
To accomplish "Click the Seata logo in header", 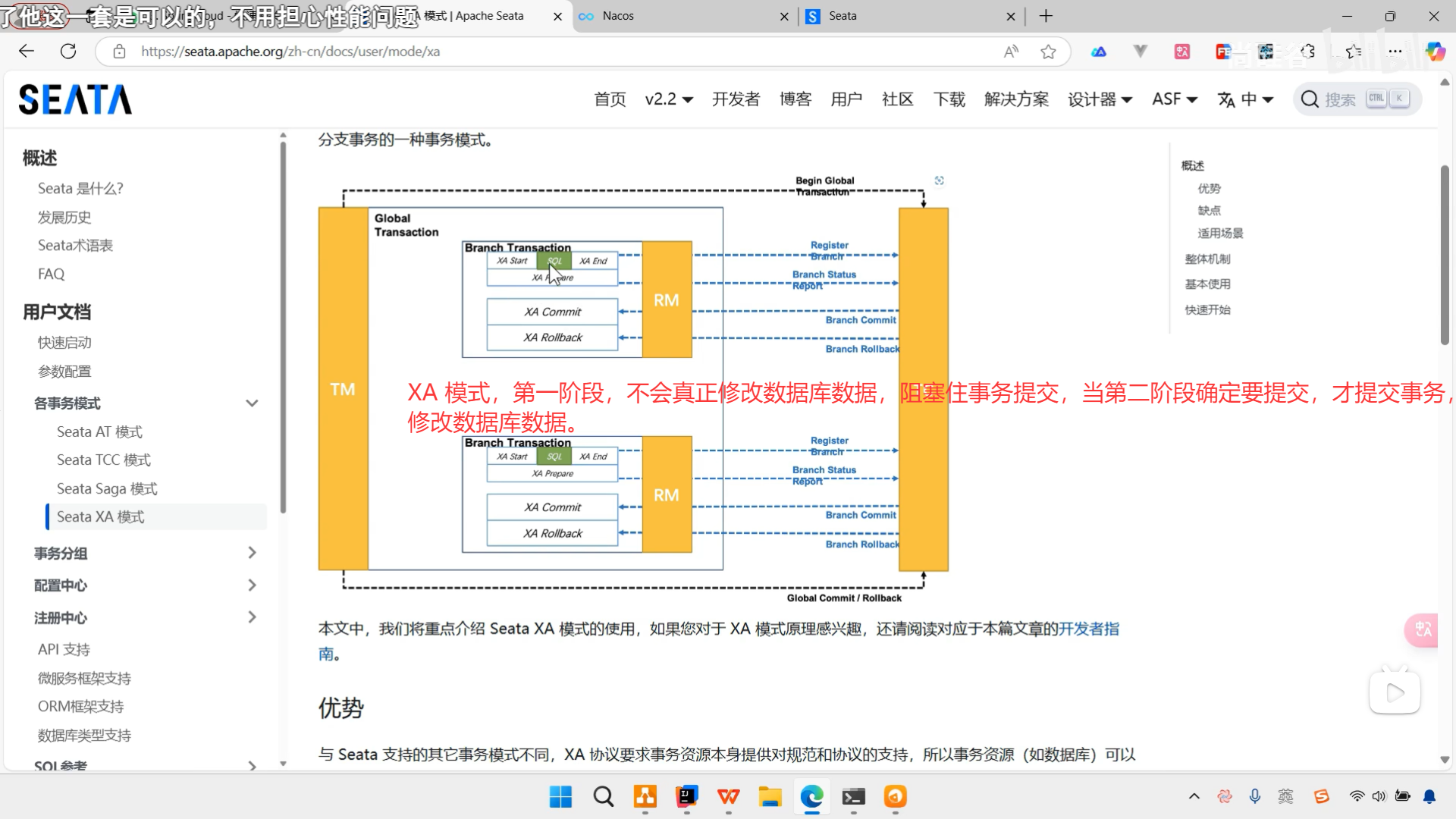I will pos(75,99).
